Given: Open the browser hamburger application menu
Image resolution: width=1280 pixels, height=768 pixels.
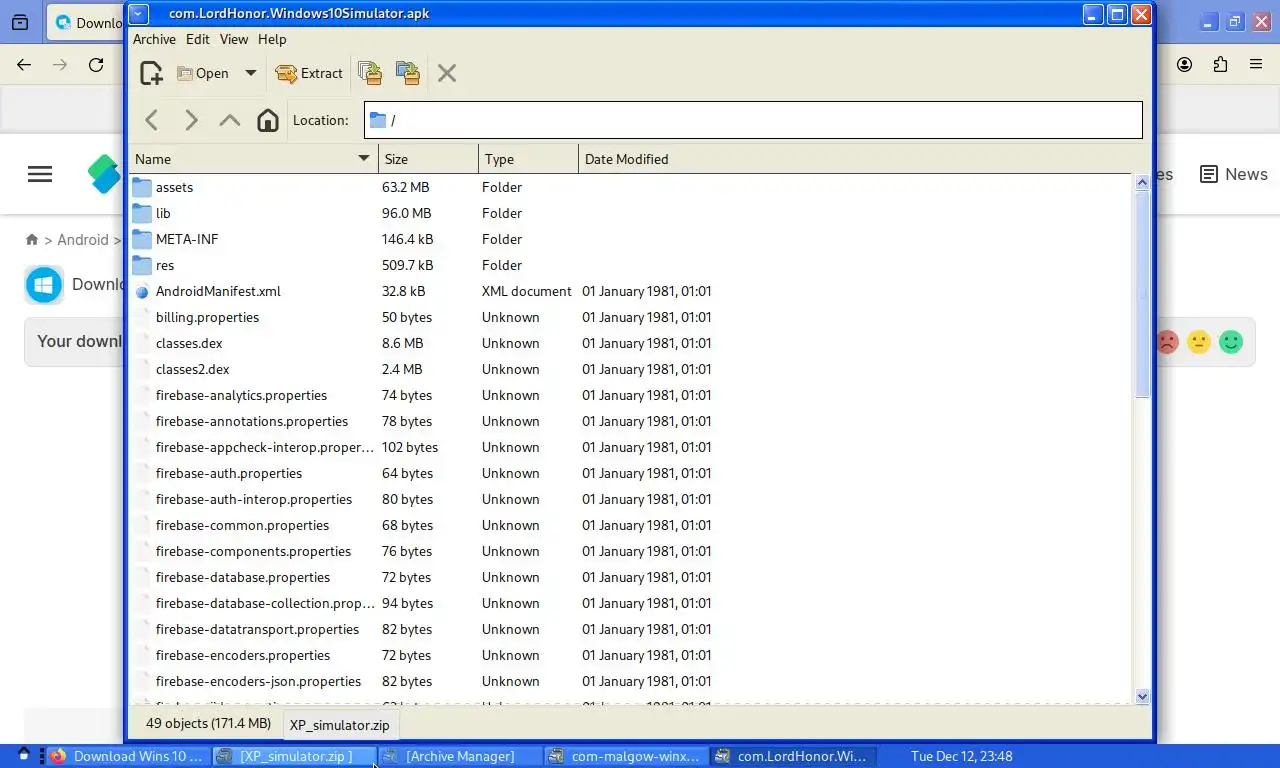Looking at the screenshot, I should [x=1256, y=65].
